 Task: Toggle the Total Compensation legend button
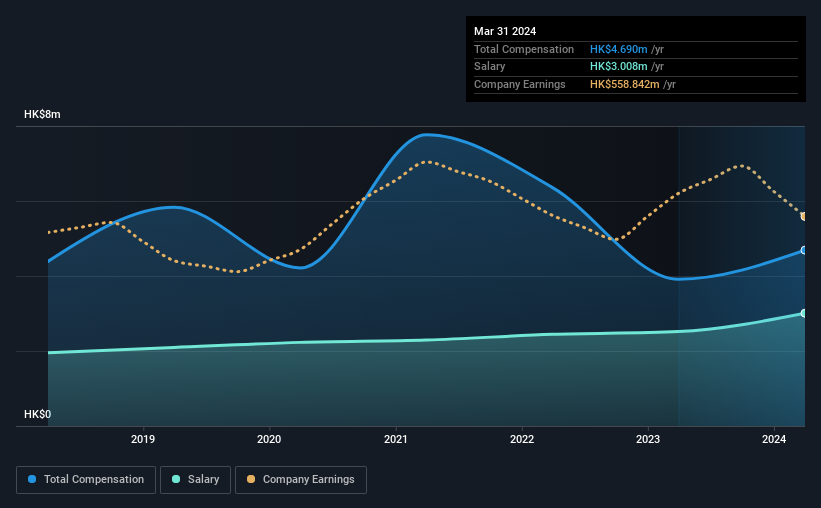point(86,480)
